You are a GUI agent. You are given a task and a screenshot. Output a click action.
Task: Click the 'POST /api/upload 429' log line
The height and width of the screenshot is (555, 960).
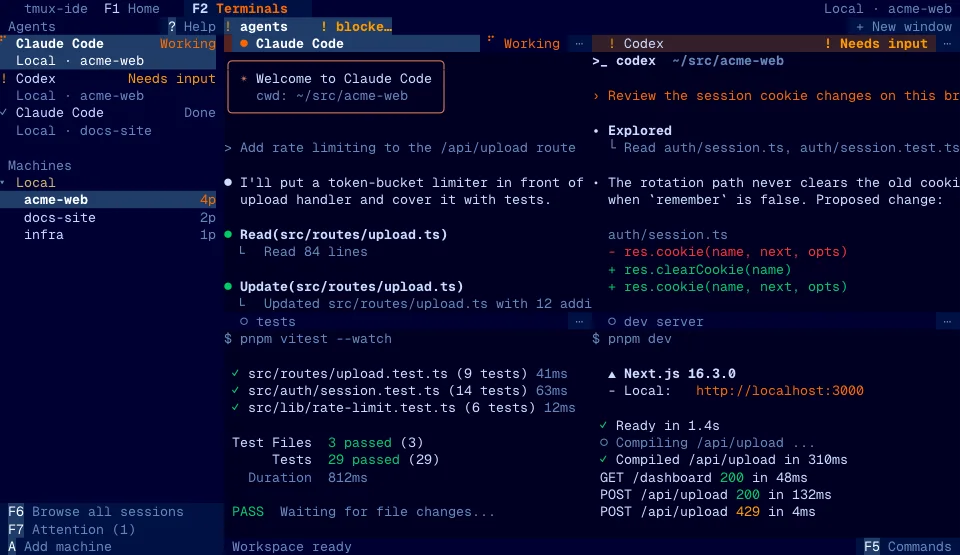click(x=708, y=512)
